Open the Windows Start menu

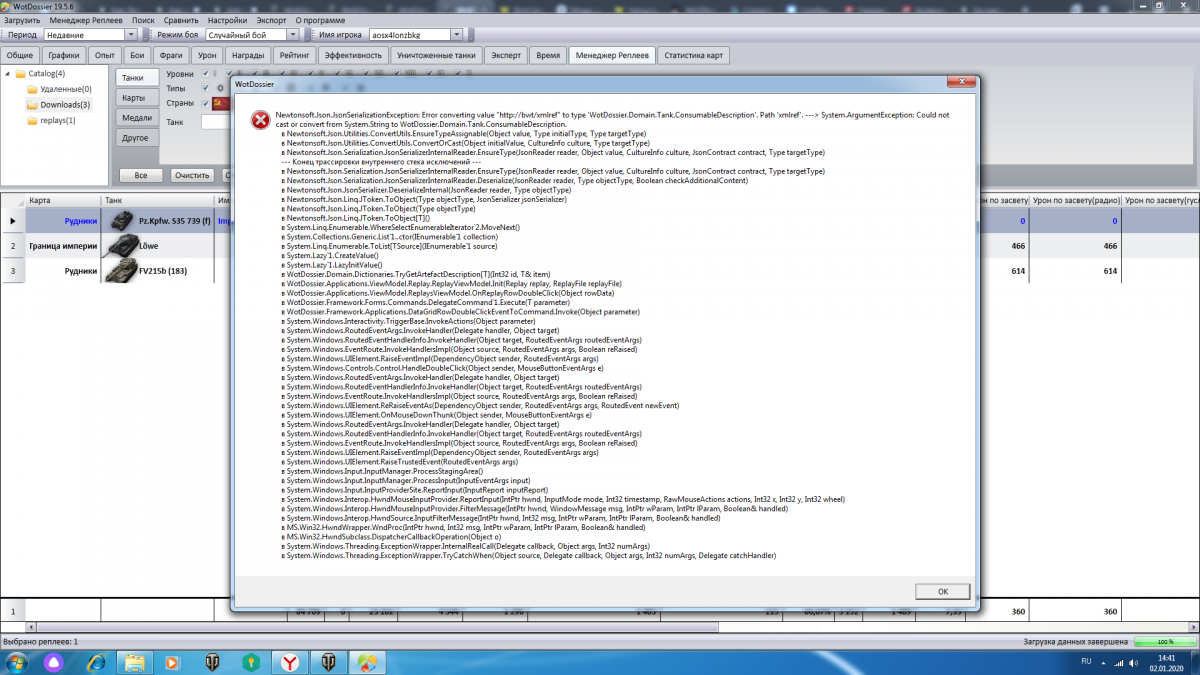click(18, 661)
